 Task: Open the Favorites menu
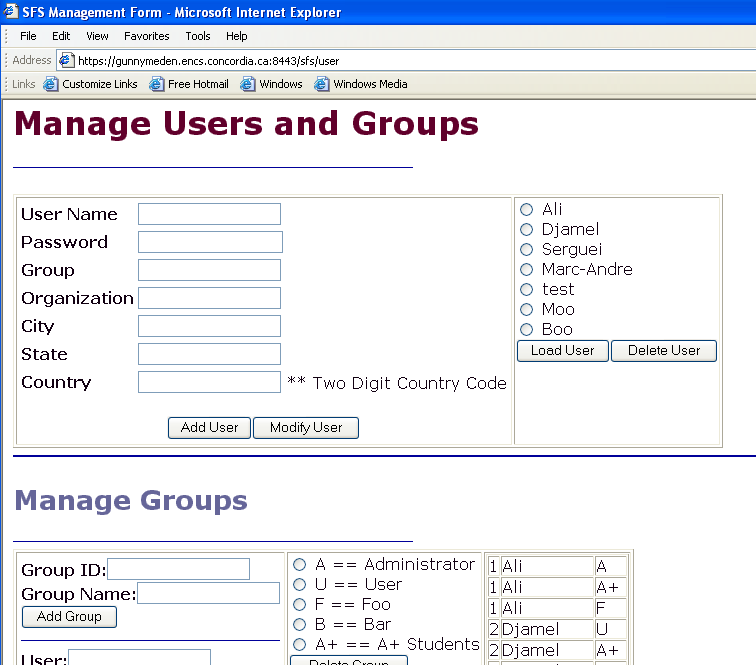[x=146, y=36]
